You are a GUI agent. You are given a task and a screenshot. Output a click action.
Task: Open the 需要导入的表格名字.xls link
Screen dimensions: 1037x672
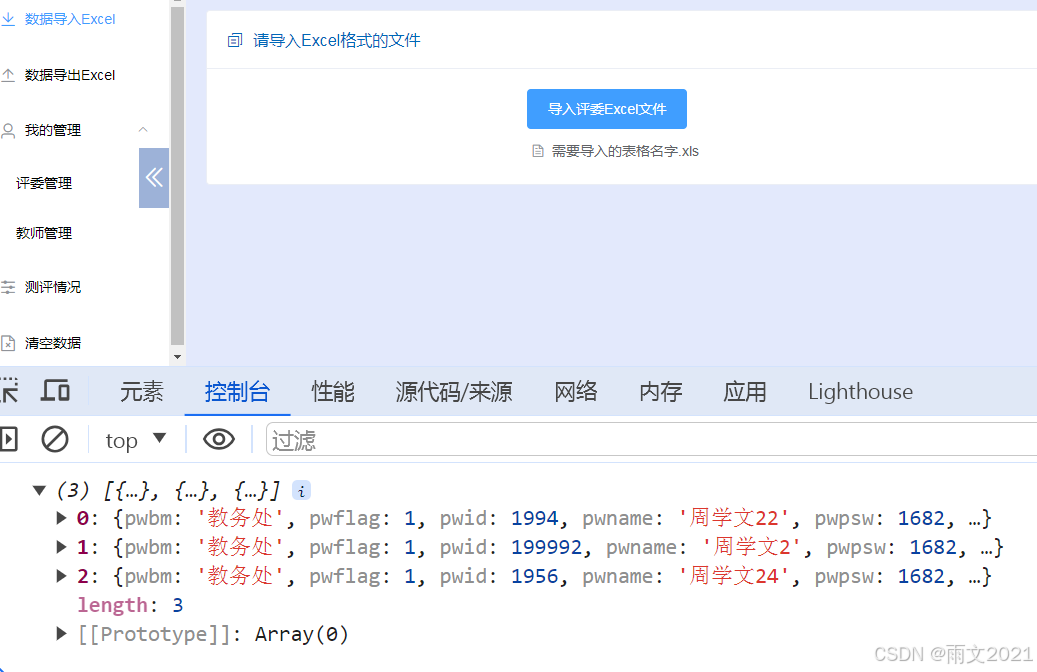623,151
